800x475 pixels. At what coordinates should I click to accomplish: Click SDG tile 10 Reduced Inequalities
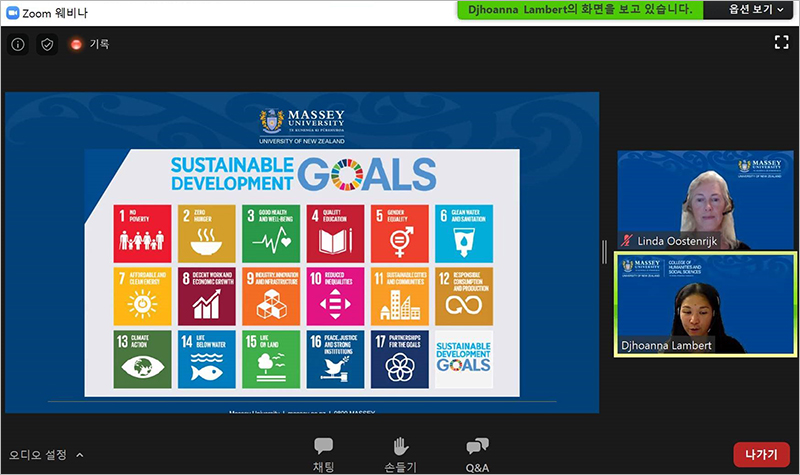(335, 296)
